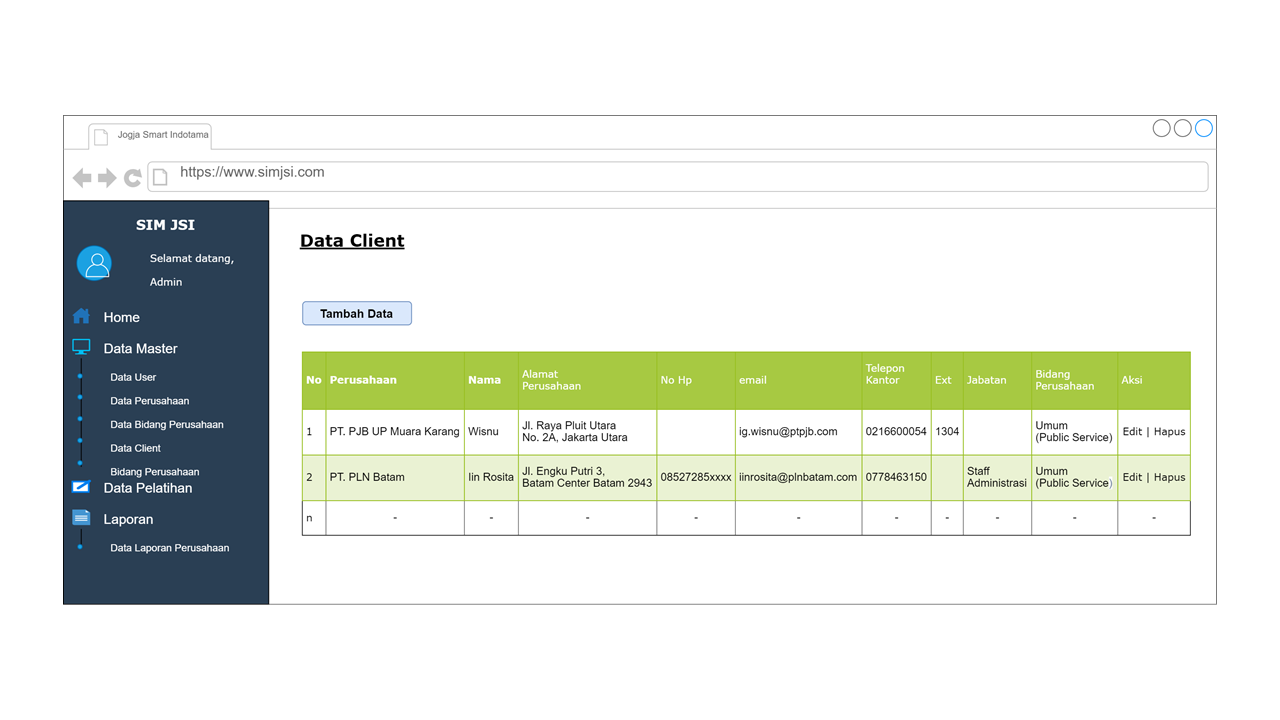The width and height of the screenshot is (1280, 720).
Task: Expand the Laporan menu
Action: [128, 520]
